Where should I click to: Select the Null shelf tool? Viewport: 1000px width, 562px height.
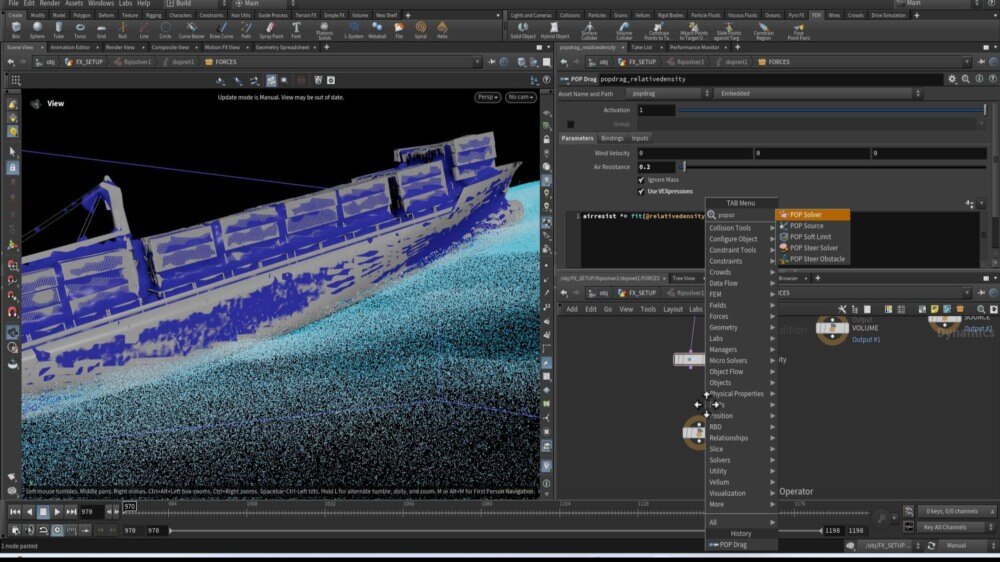coord(122,29)
